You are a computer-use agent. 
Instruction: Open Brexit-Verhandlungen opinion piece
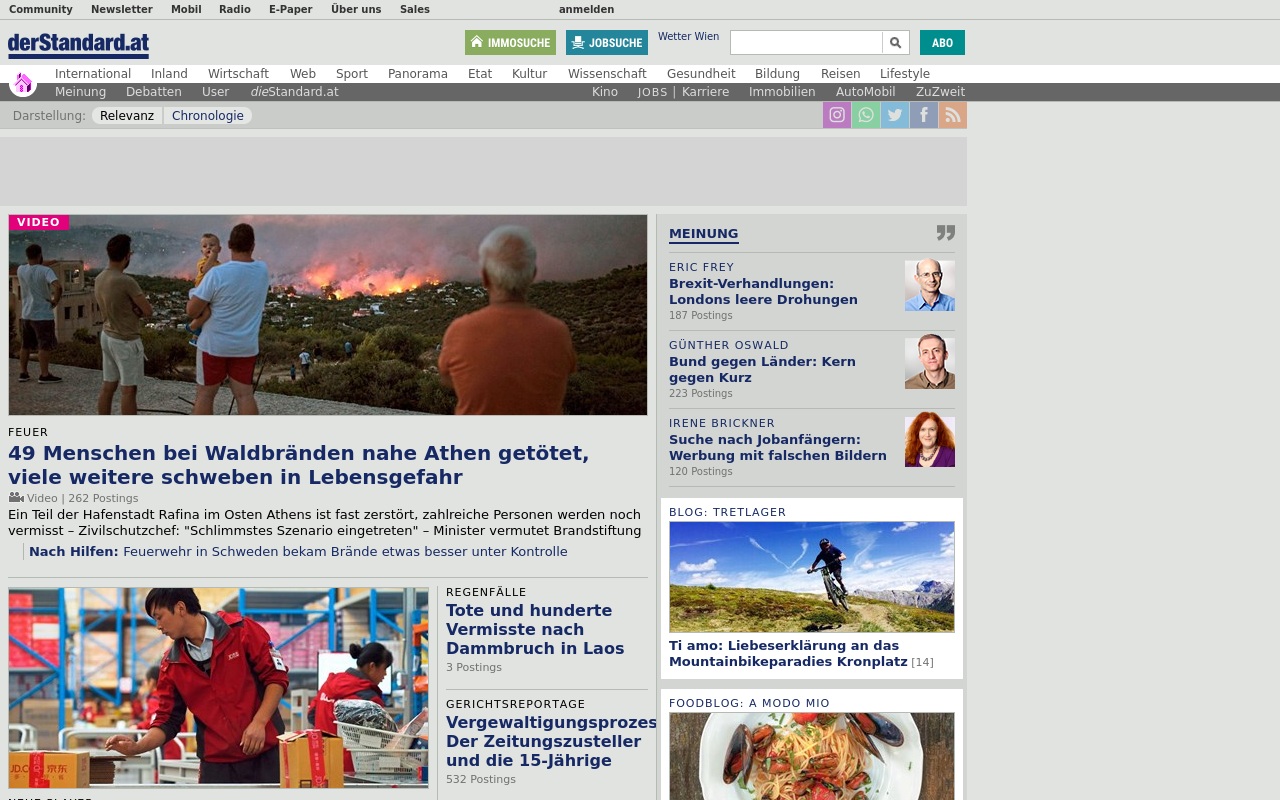click(x=763, y=292)
